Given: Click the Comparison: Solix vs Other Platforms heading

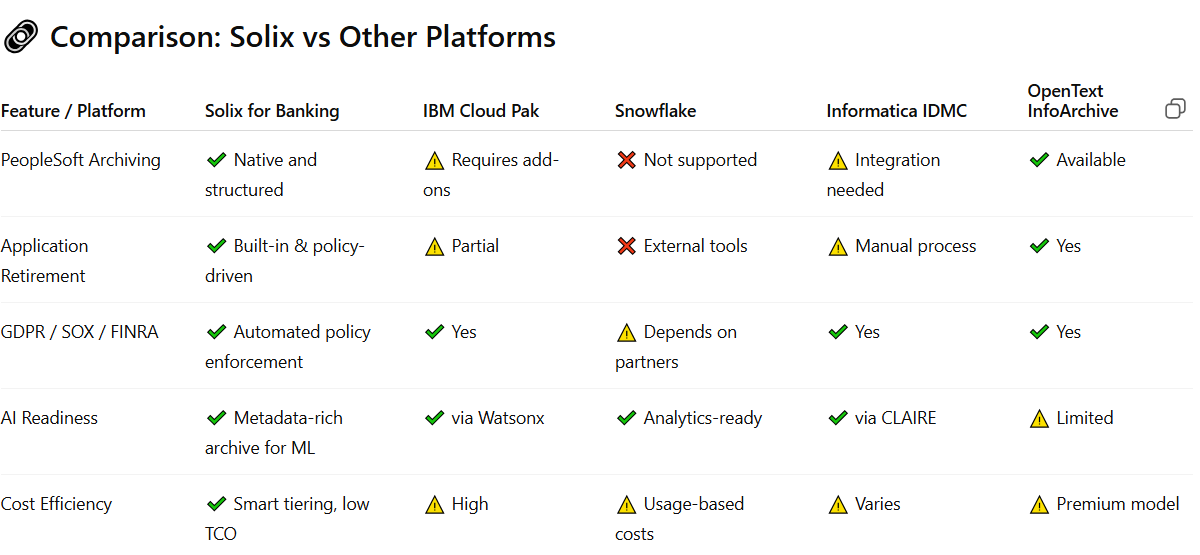Looking at the screenshot, I should pos(303,37).
